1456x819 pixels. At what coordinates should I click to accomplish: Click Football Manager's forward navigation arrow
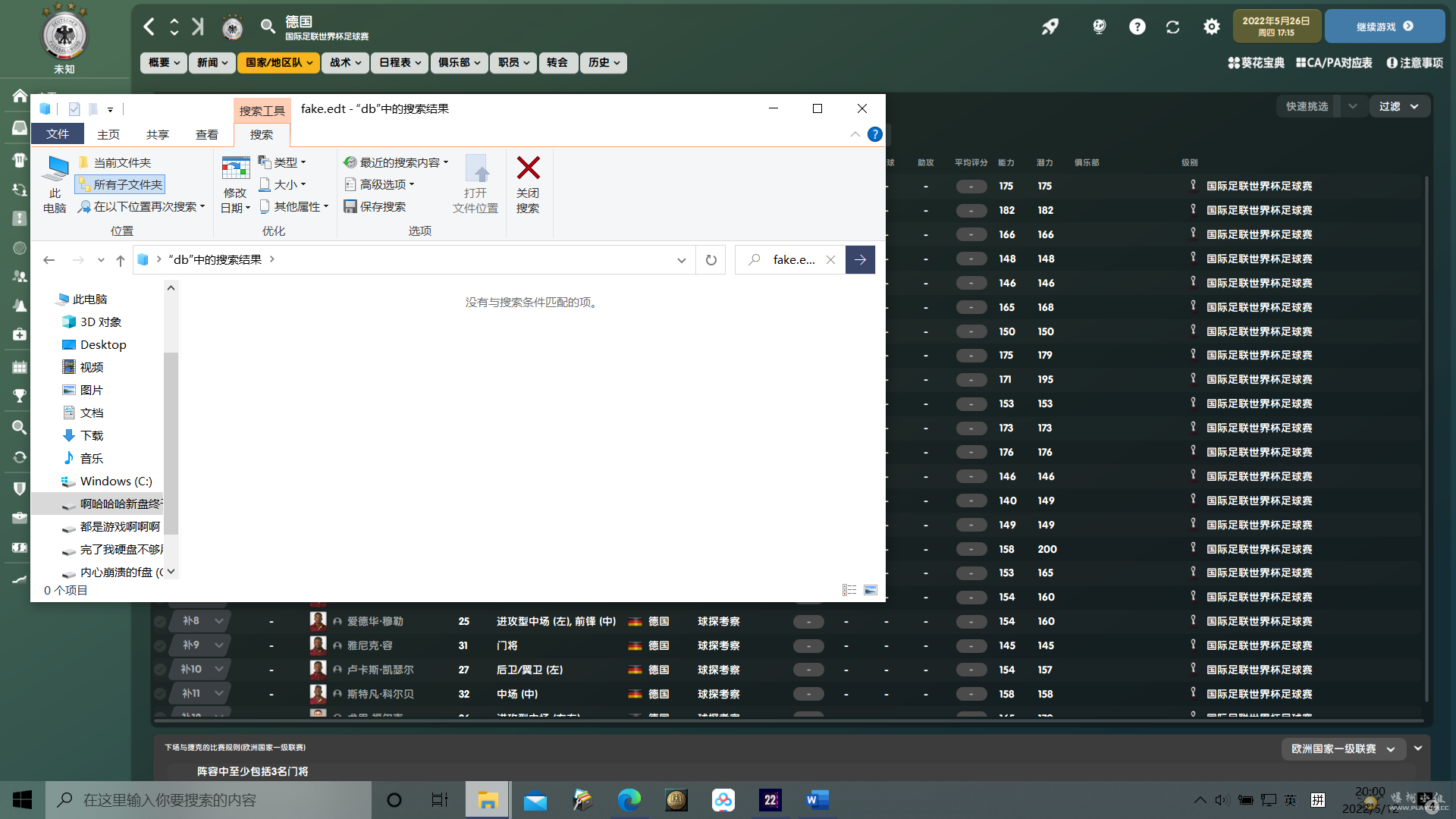(197, 27)
